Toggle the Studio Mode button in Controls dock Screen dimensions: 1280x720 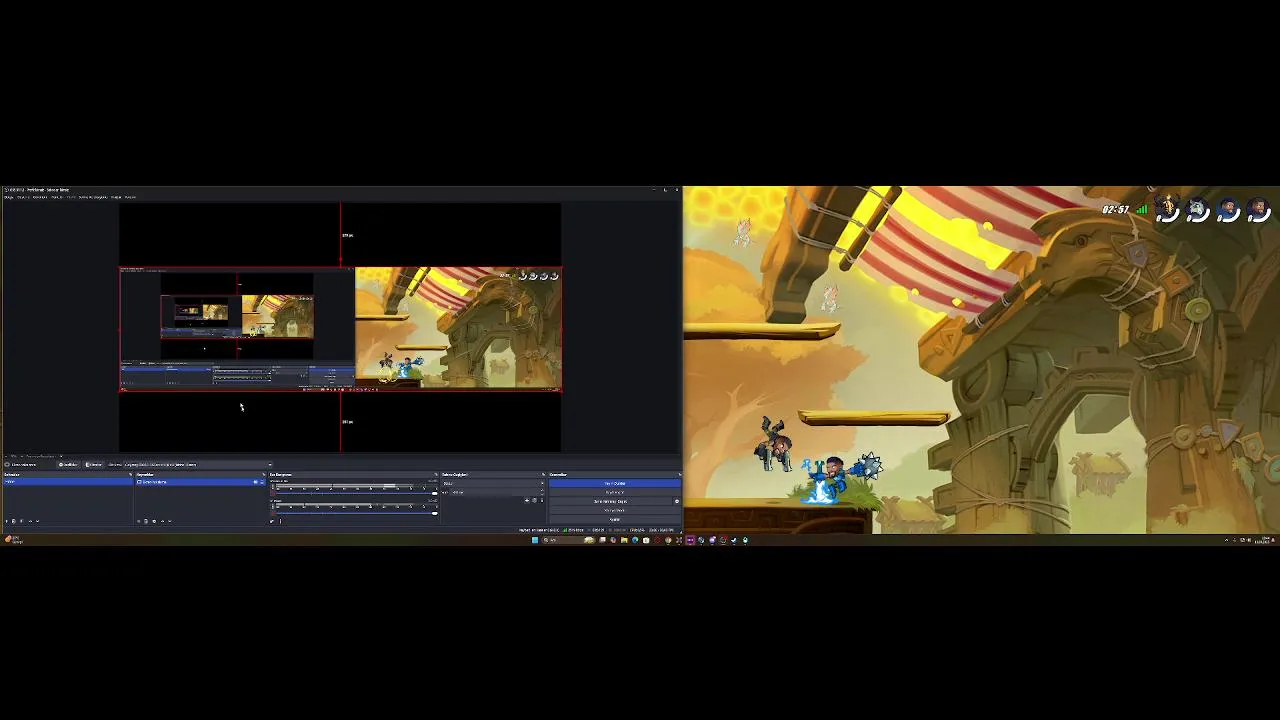(x=614, y=510)
